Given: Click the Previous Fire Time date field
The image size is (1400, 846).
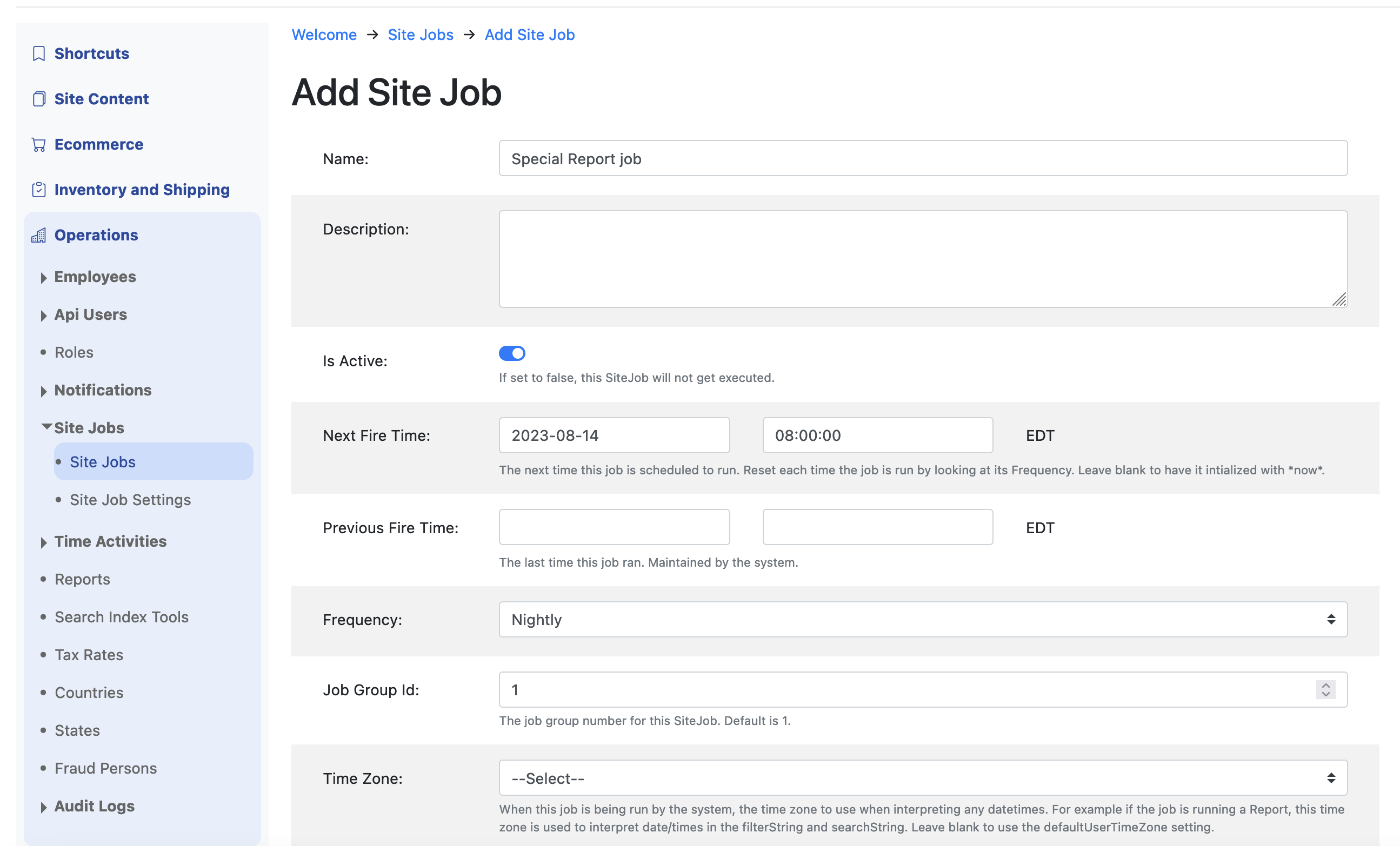Looking at the screenshot, I should click(614, 527).
